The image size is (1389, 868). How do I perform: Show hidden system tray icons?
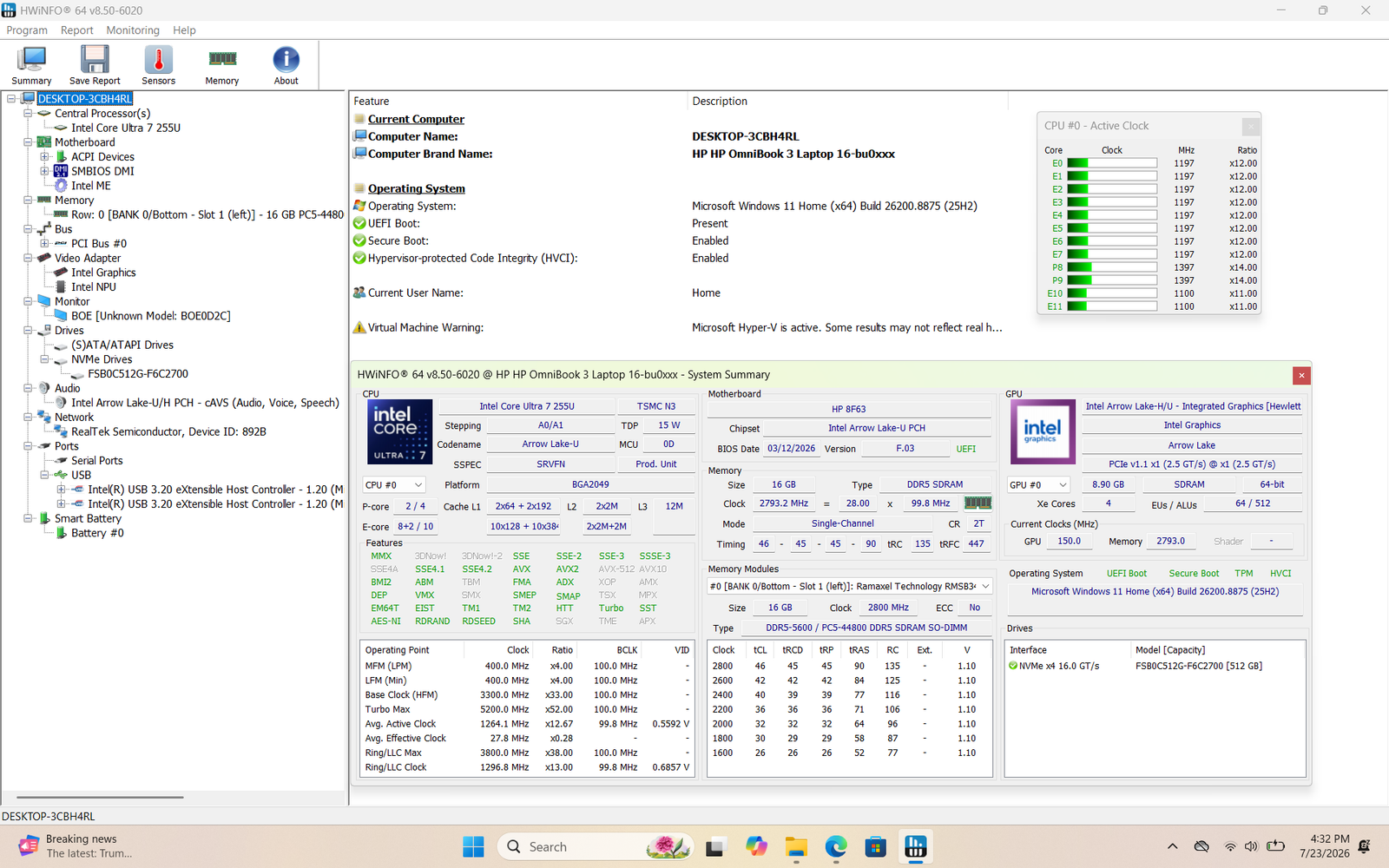point(1173,846)
